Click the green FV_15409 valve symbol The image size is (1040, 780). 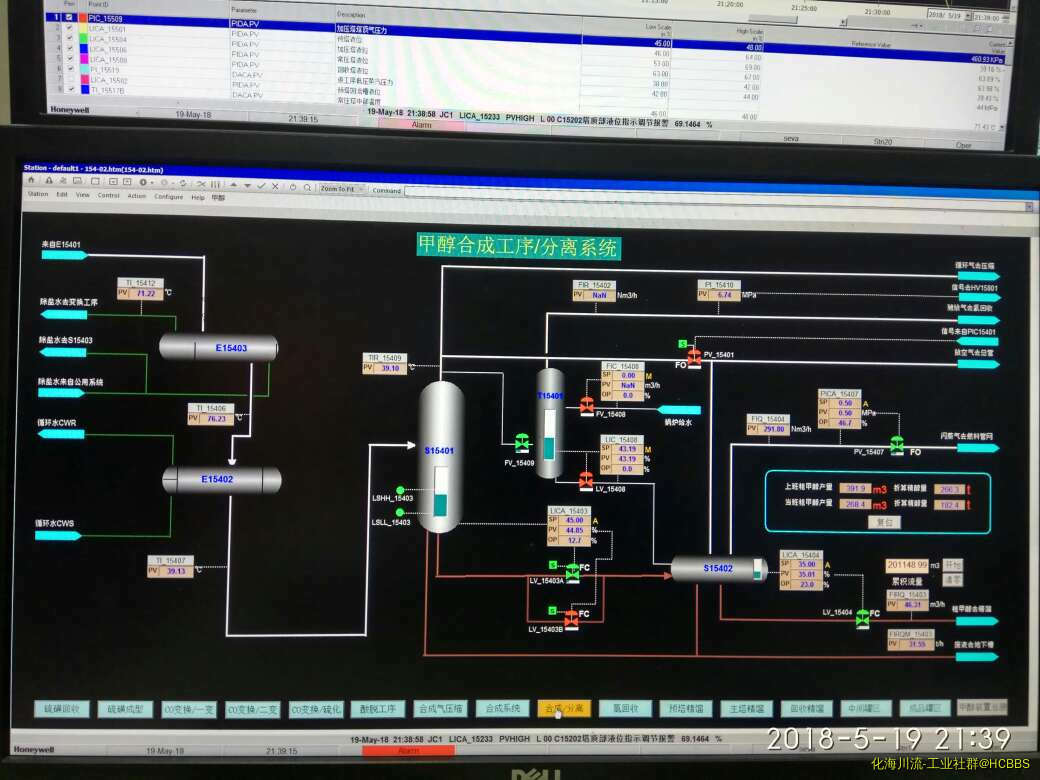(x=522, y=443)
